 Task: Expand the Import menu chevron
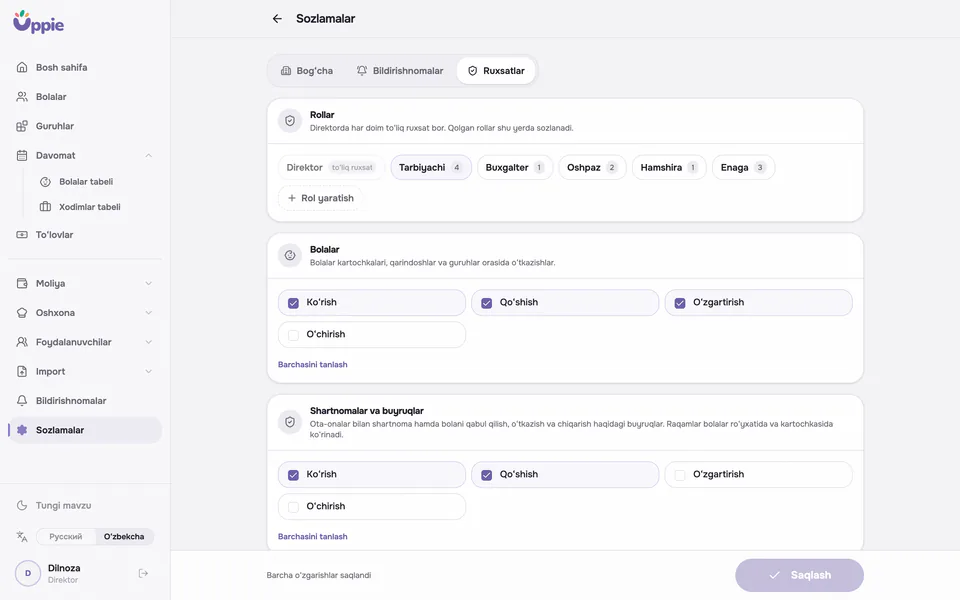pyautogui.click(x=149, y=372)
